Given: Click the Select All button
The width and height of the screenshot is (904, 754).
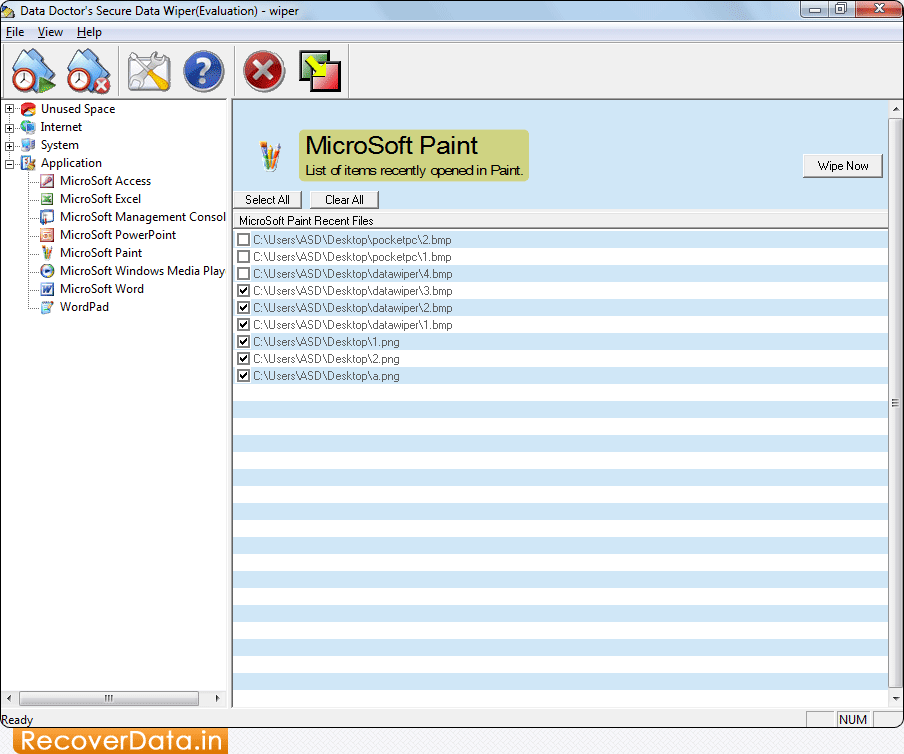Looking at the screenshot, I should 268,199.
